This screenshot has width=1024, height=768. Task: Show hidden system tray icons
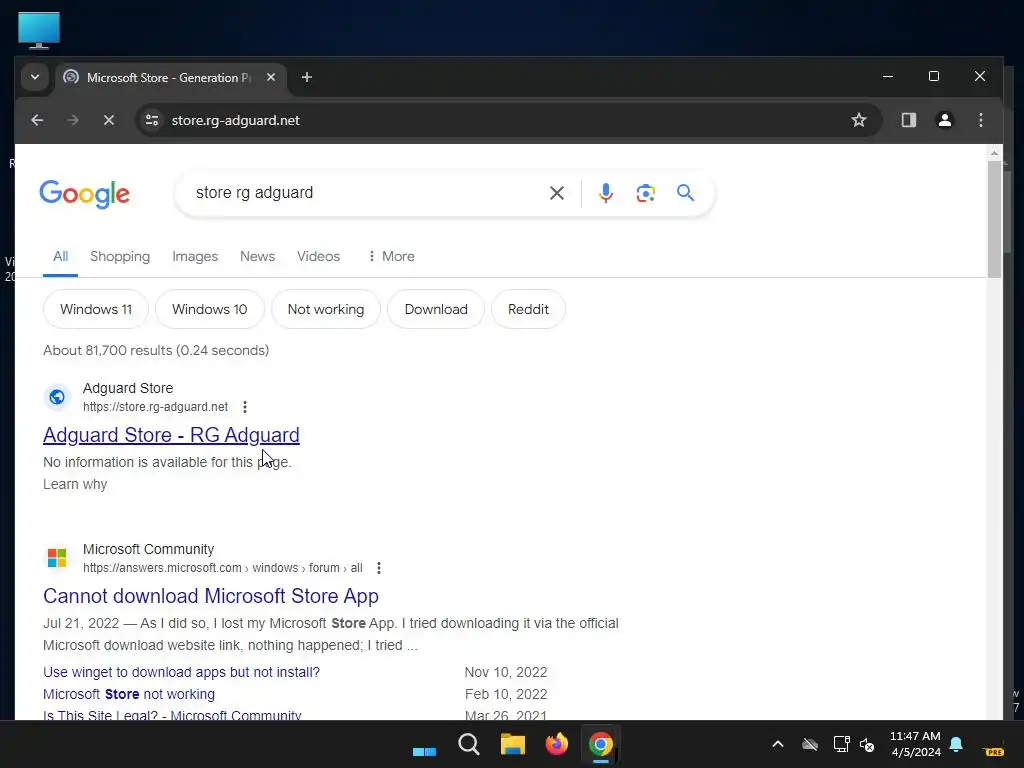click(x=777, y=744)
